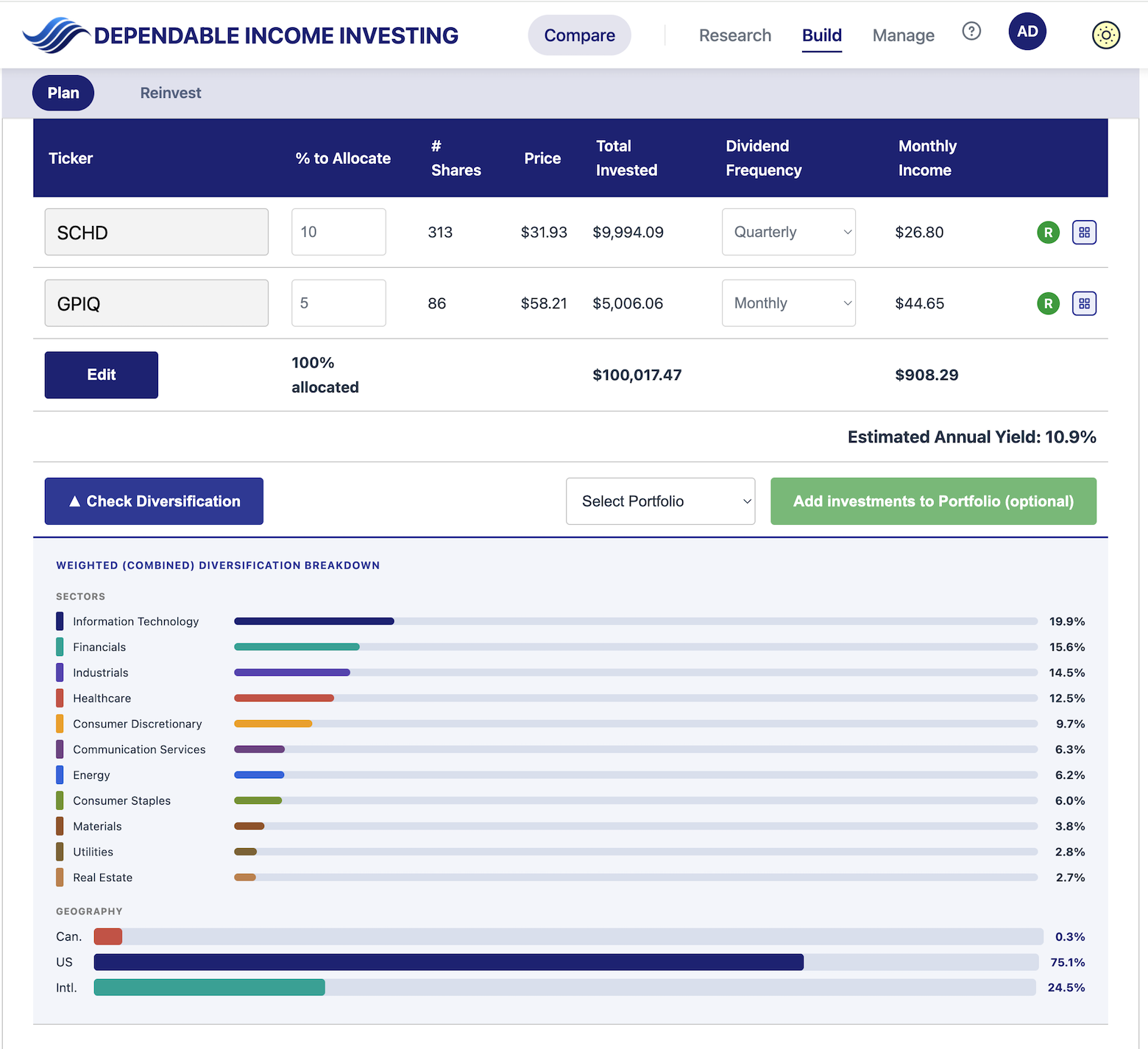This screenshot has height=1049, width=1148.
Task: Click the green R badge for SCHD
Action: coord(1048,233)
